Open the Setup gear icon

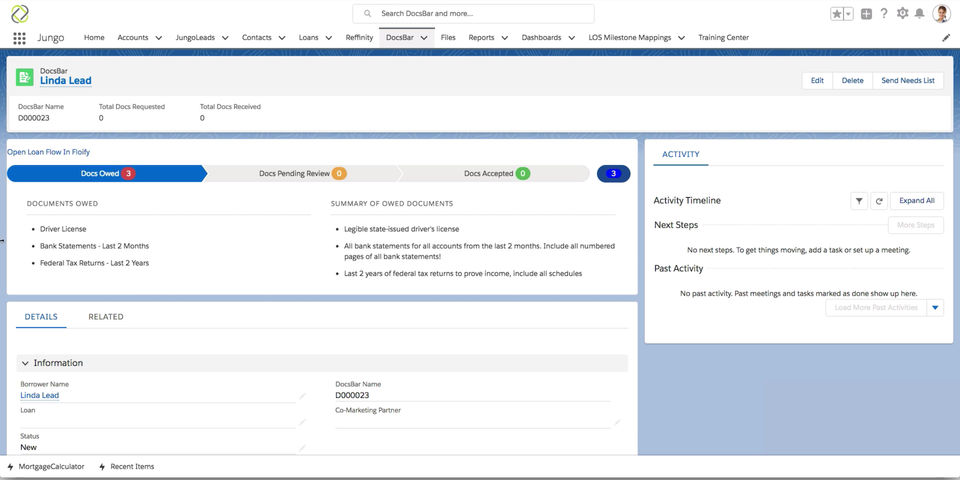(x=902, y=14)
